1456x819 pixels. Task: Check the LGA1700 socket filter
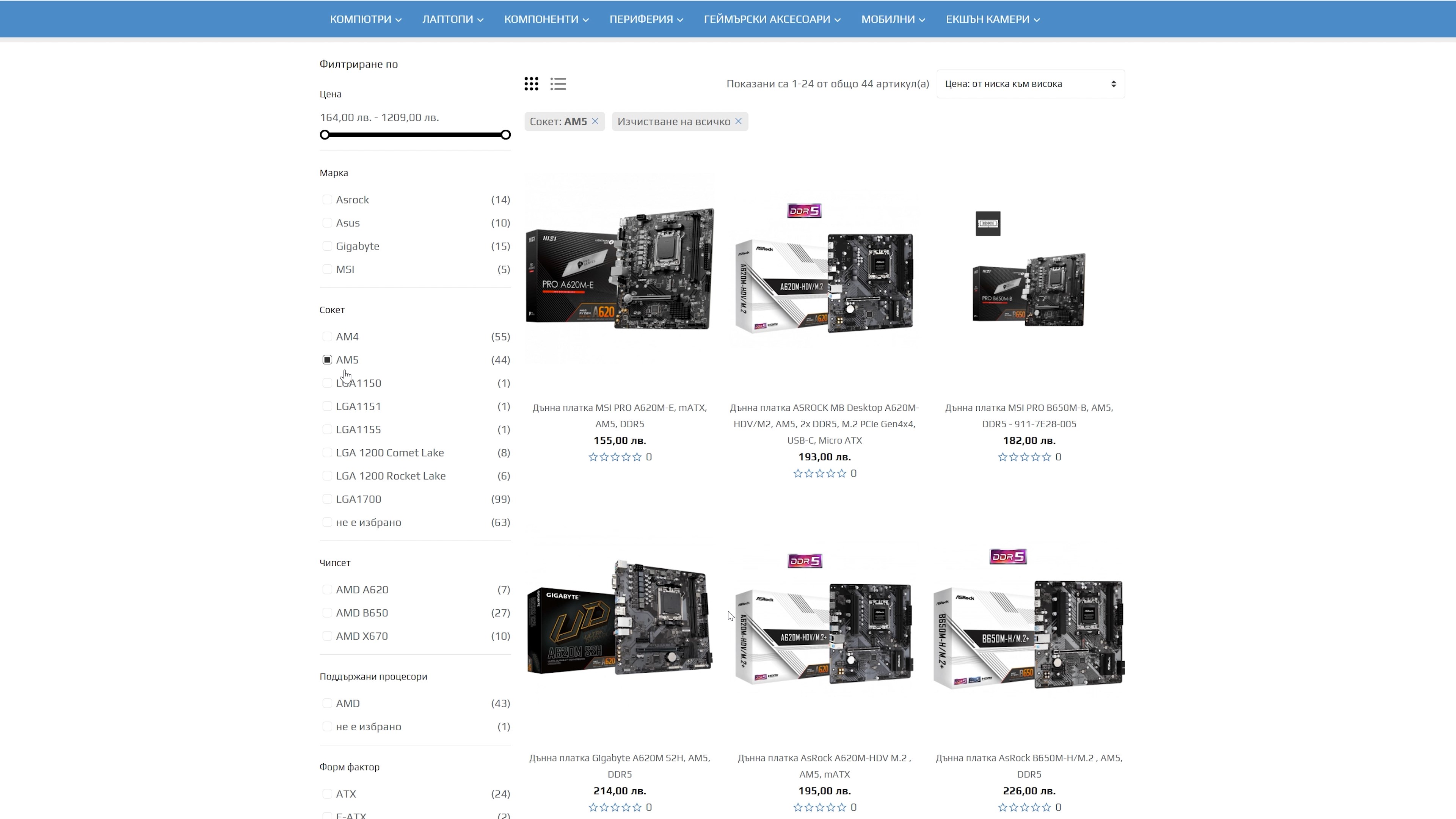pos(327,499)
